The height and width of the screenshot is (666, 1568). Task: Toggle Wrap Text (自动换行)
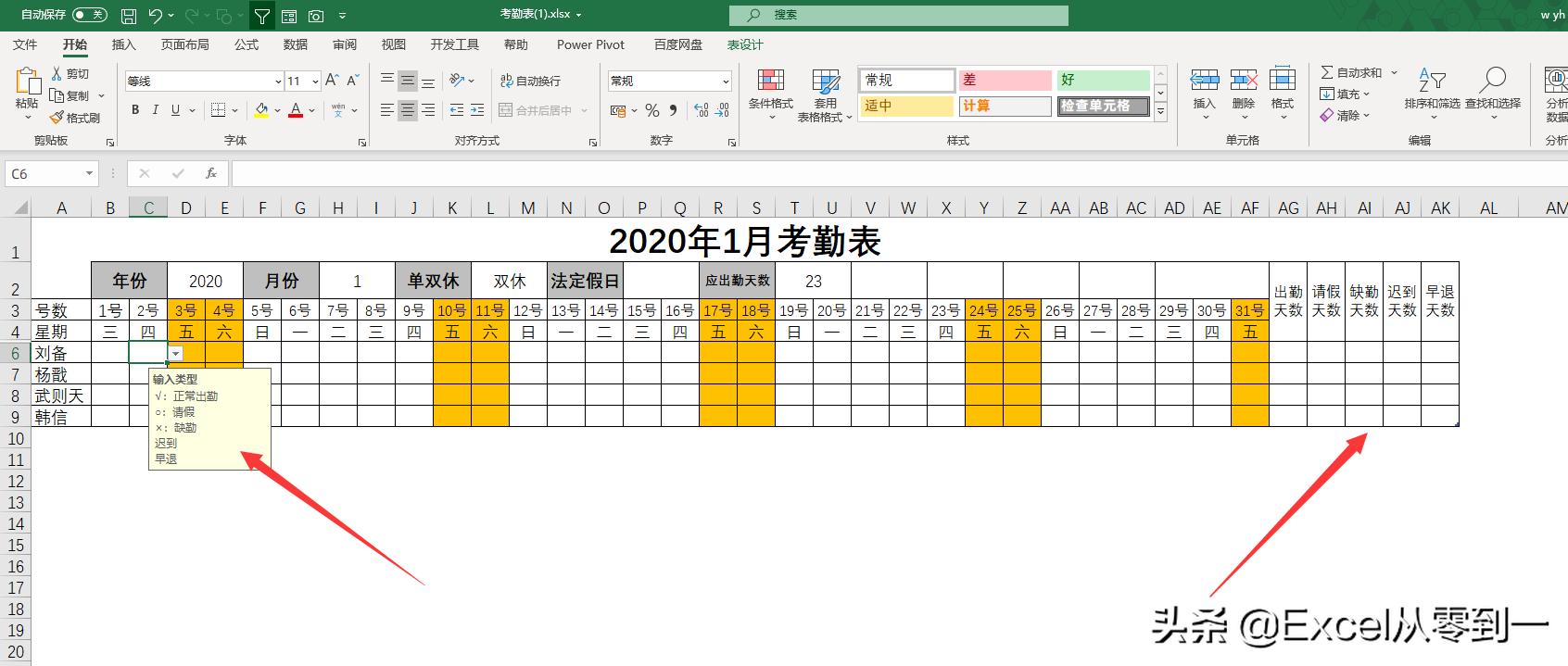tap(530, 82)
